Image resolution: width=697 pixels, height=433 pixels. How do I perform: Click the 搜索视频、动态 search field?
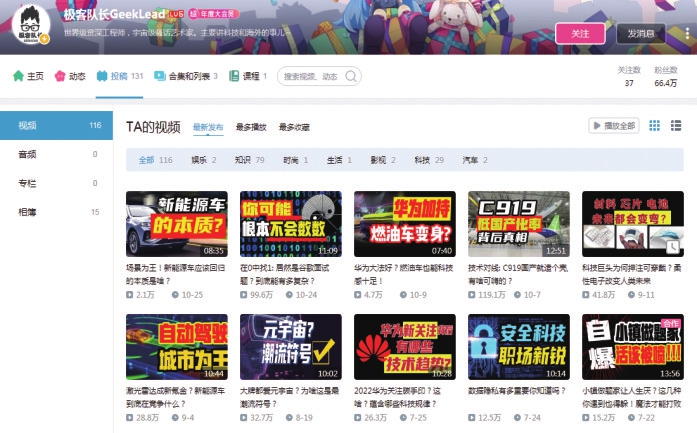click(319, 76)
